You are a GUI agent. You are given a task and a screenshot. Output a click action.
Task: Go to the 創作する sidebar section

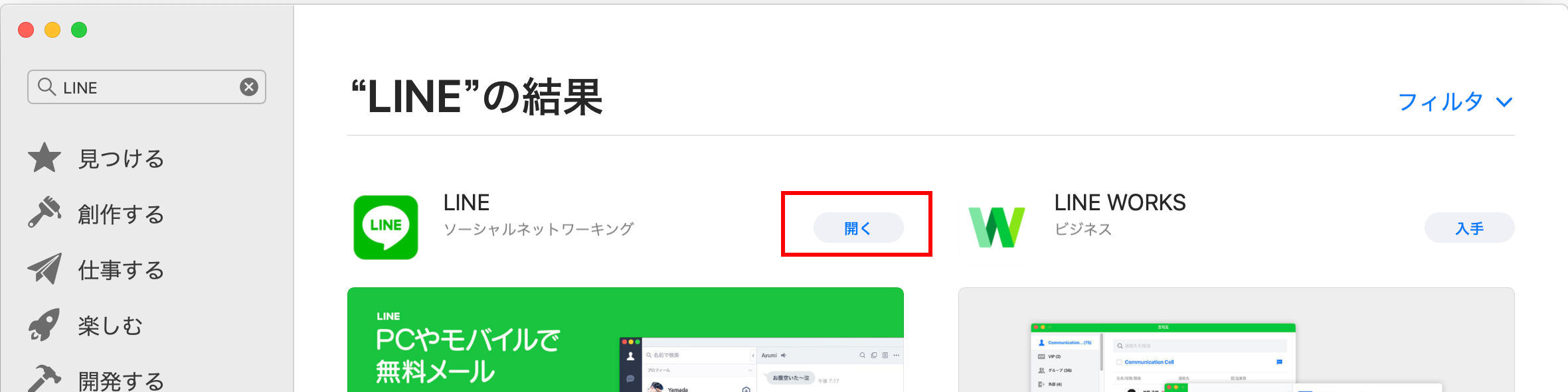121,214
